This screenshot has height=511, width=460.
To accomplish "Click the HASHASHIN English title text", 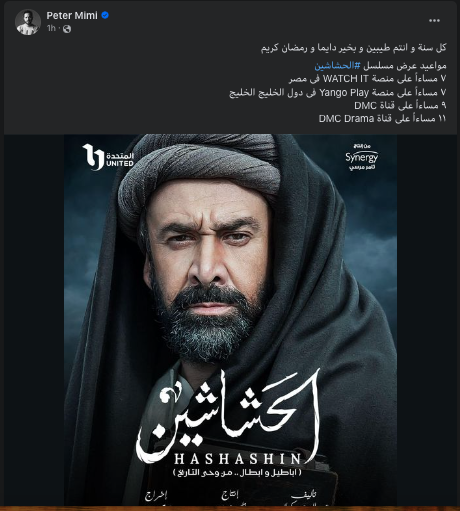I will [x=238, y=459].
